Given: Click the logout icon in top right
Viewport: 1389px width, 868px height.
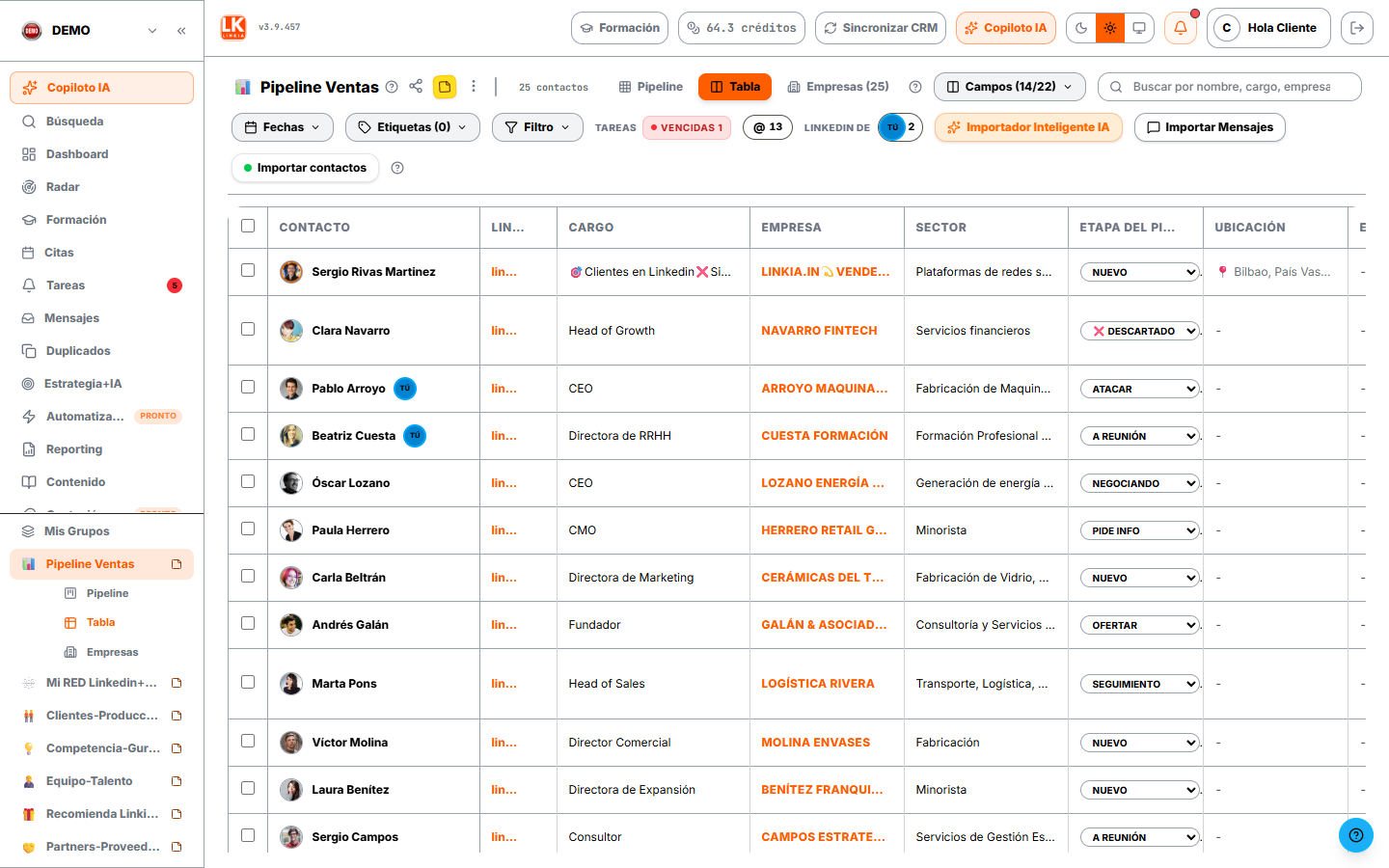Looking at the screenshot, I should (x=1357, y=28).
